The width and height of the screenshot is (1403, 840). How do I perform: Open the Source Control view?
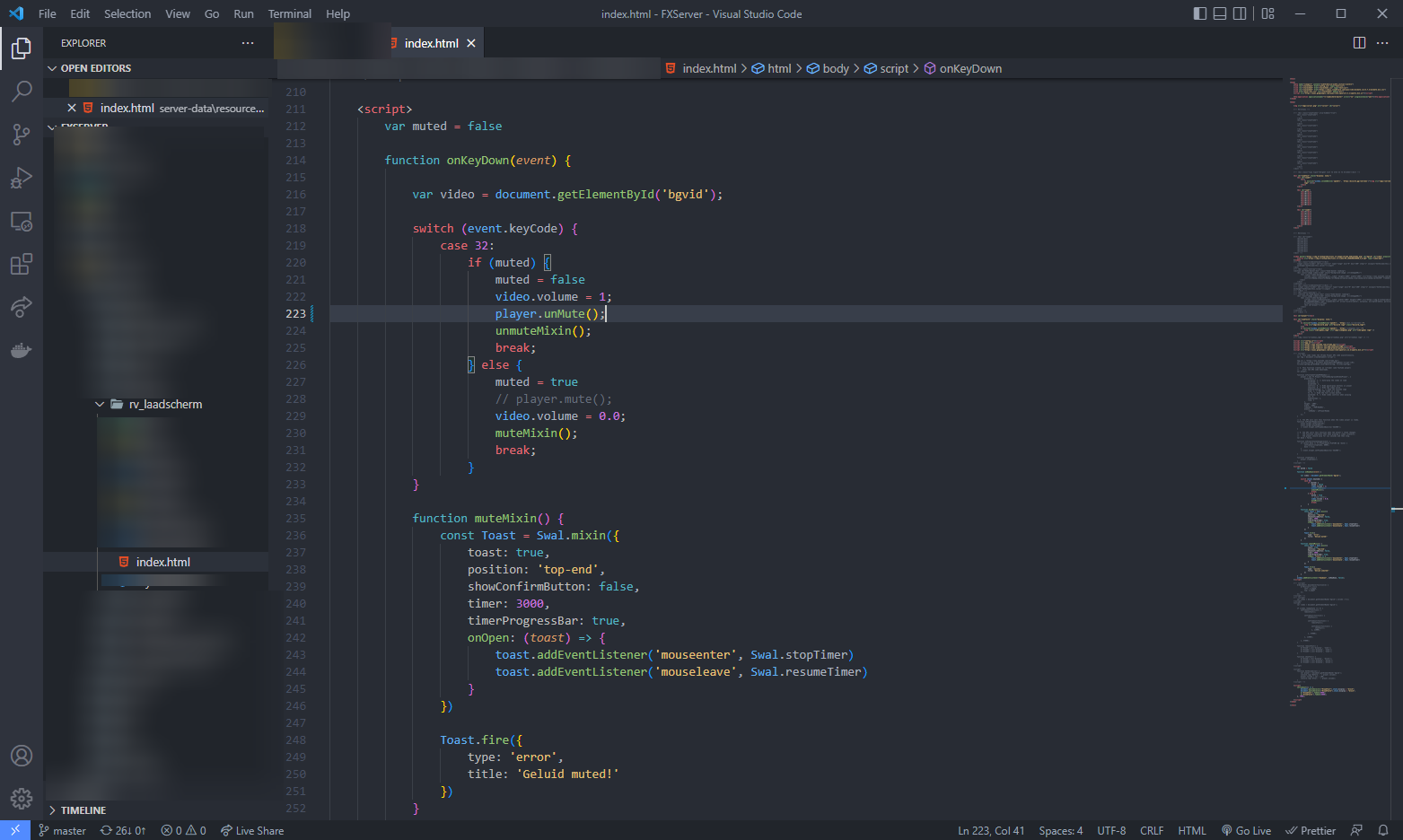coord(22,135)
